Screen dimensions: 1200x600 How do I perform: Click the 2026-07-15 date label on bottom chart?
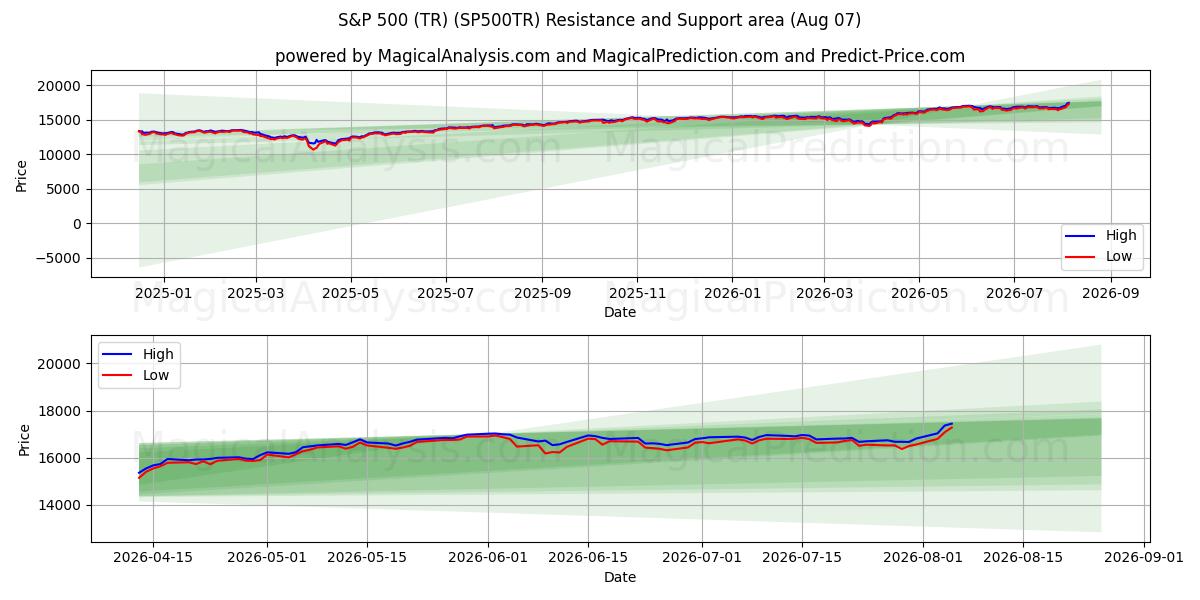tap(800, 558)
